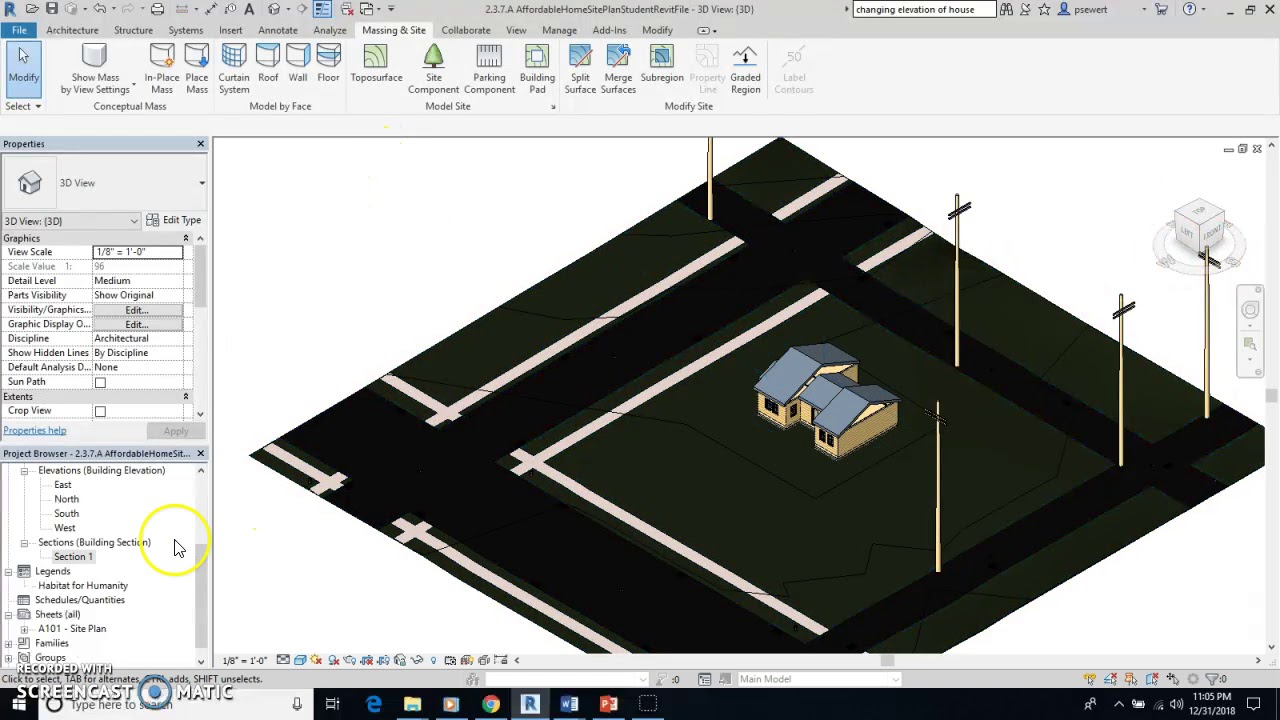Select the Curtain System tool

point(234,69)
